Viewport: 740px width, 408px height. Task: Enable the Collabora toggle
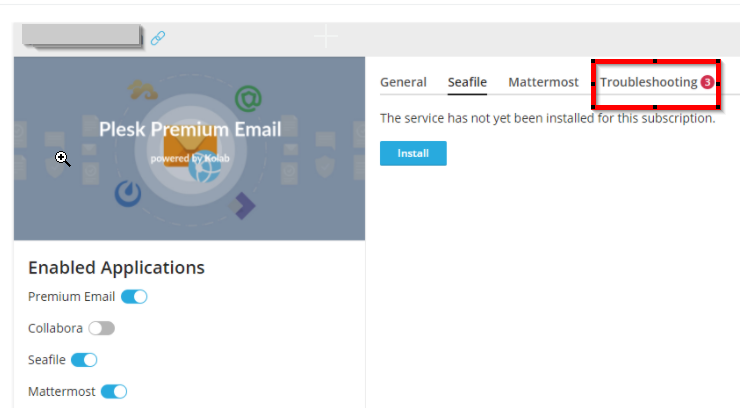click(x=101, y=328)
